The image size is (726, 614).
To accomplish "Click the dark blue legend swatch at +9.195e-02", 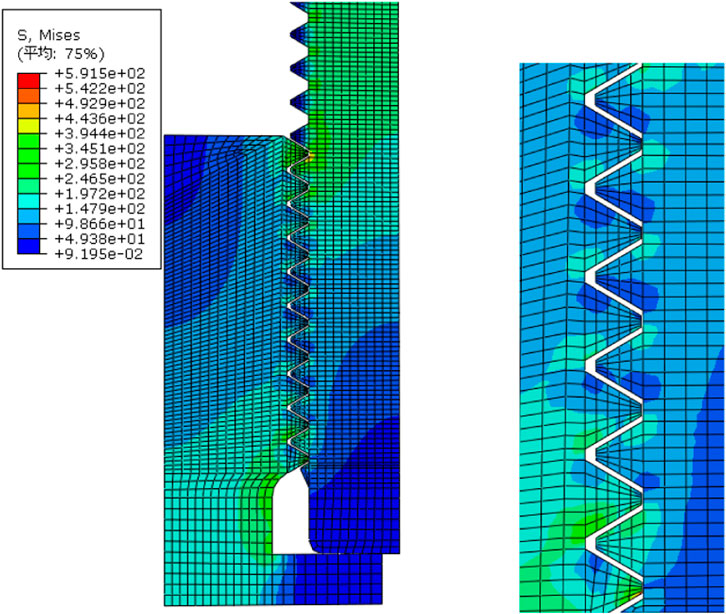I will pos(29,246).
